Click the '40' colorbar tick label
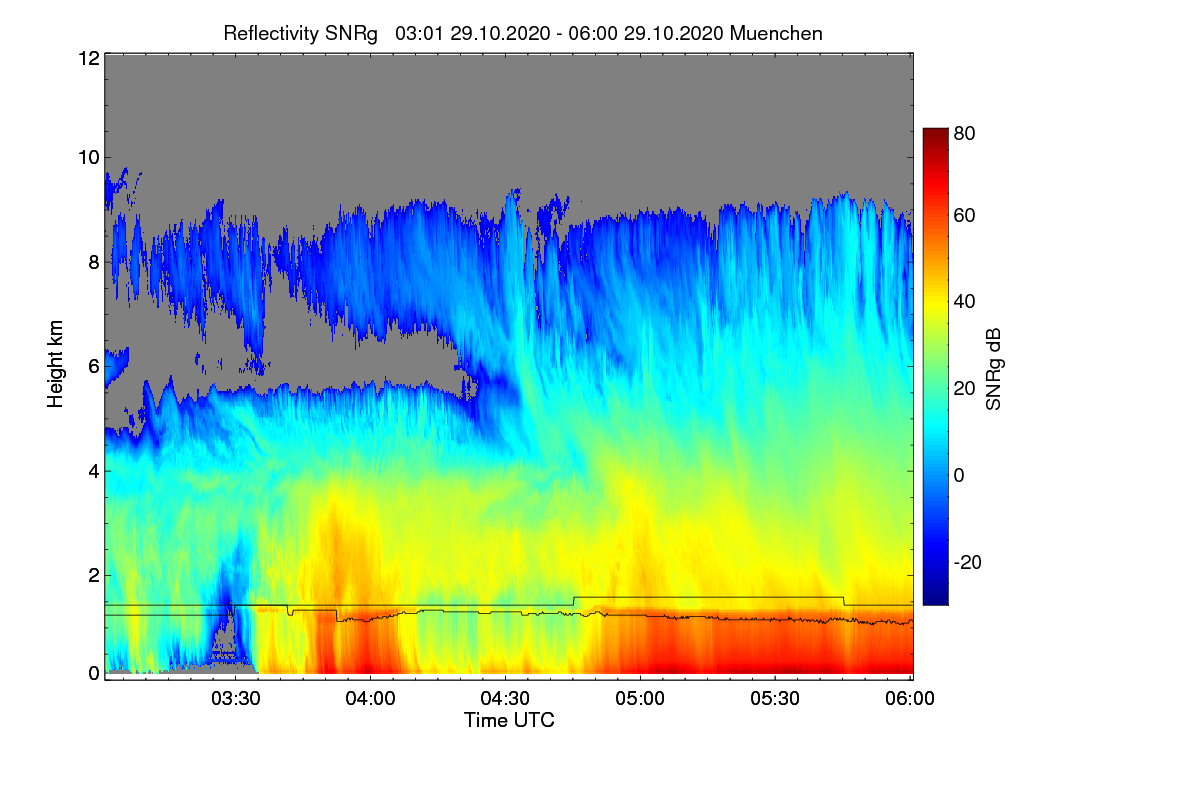 coord(964,302)
